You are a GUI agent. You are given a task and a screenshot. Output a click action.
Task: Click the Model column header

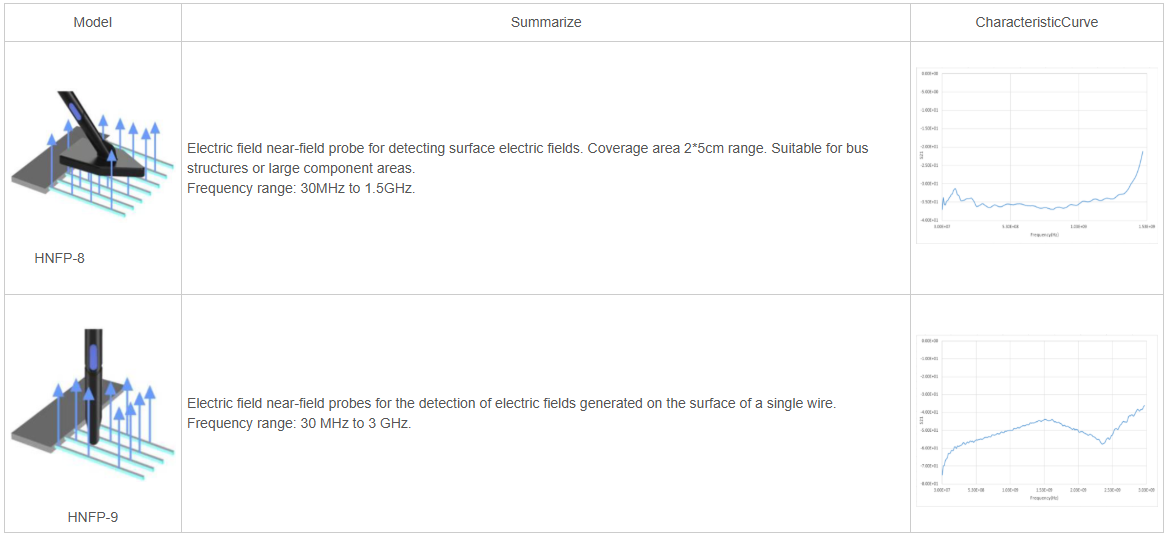(x=92, y=22)
